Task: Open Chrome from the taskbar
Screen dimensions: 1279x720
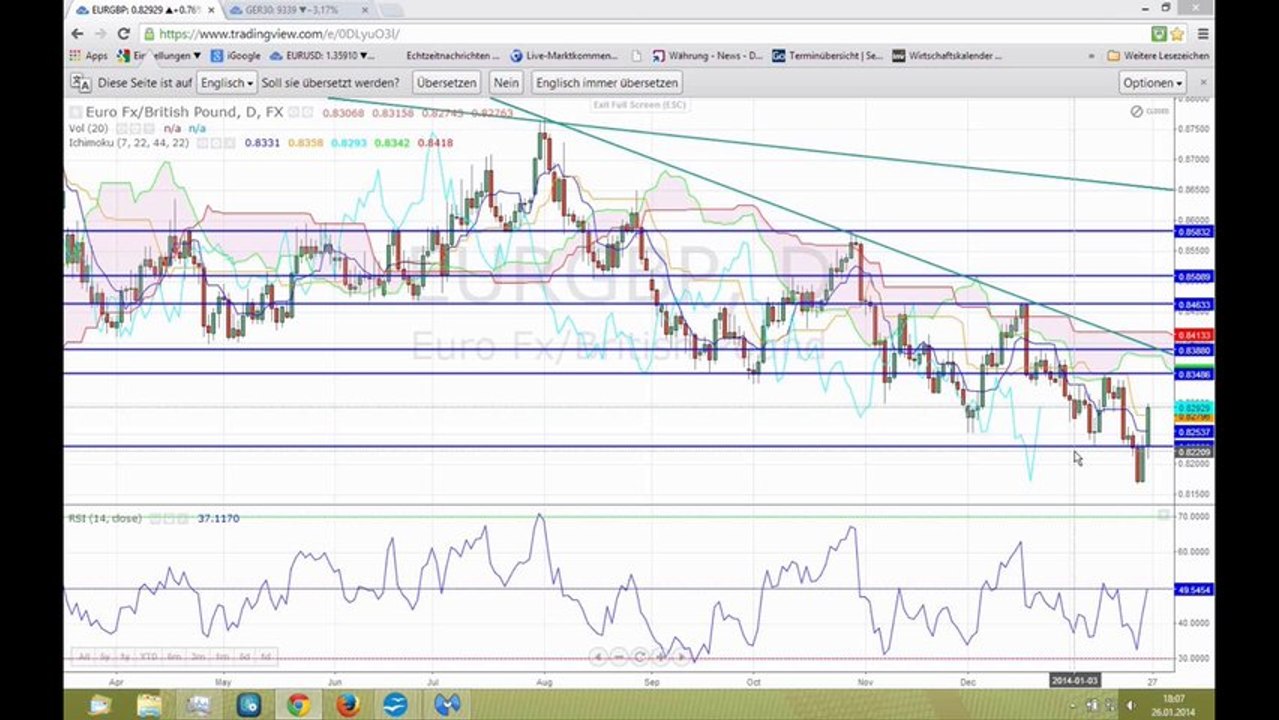Action: click(298, 705)
